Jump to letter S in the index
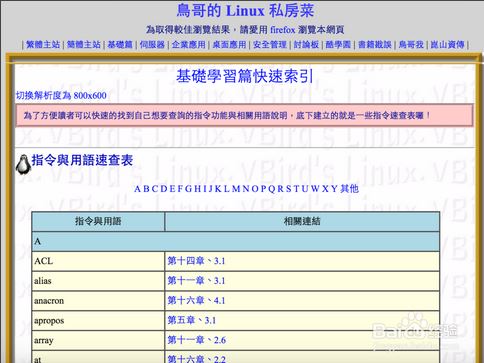The width and height of the screenshot is (484, 363). click(x=289, y=189)
